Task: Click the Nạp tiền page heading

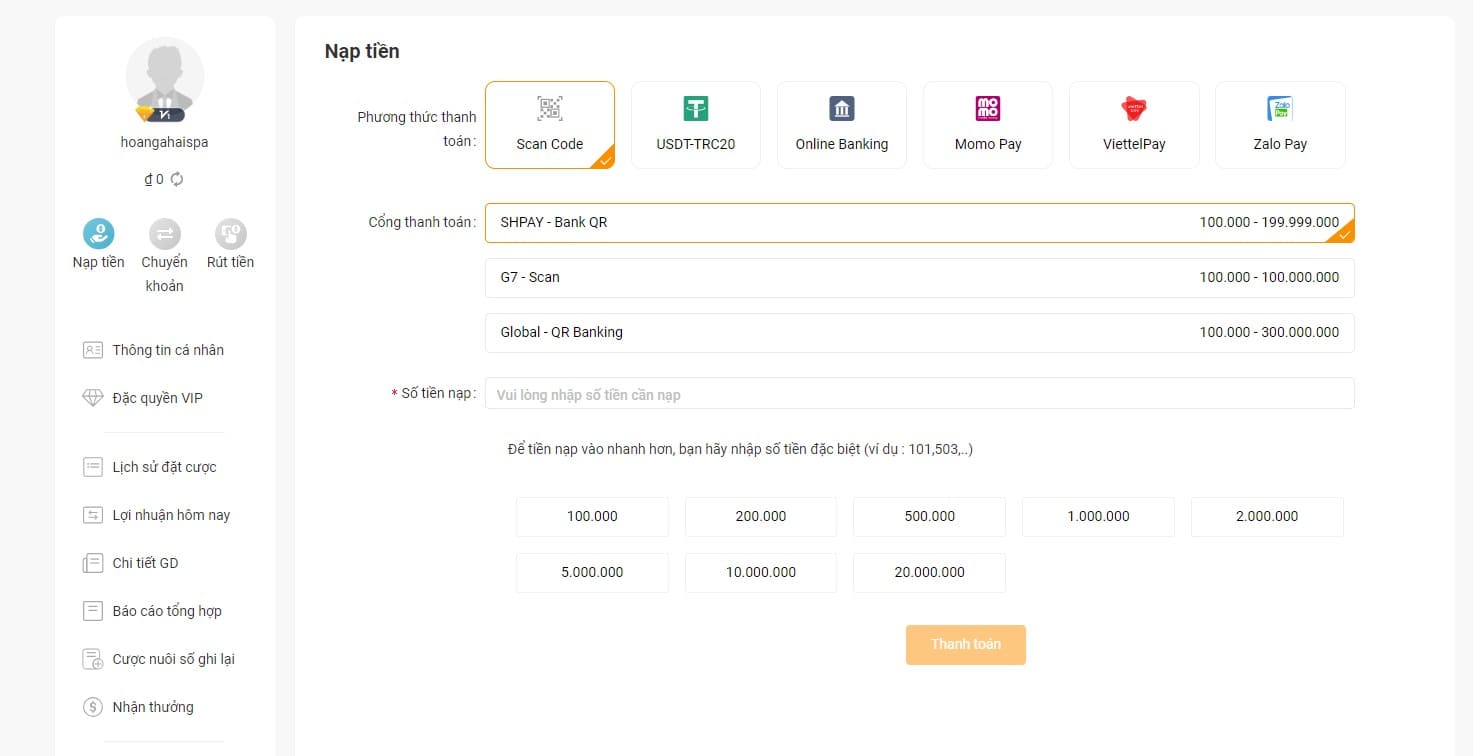Action: click(x=362, y=51)
